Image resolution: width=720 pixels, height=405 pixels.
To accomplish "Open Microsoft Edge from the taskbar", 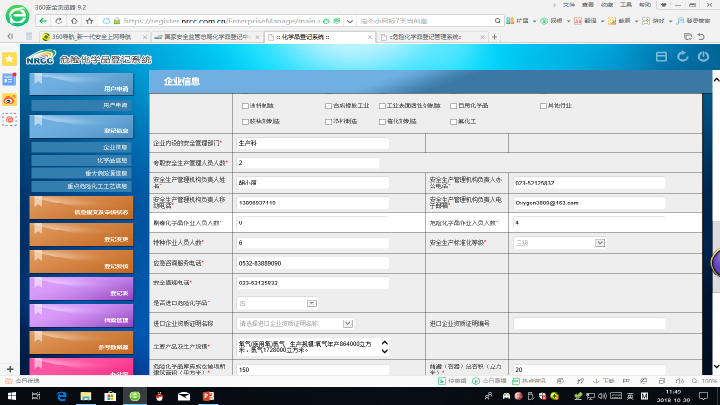I will (x=61, y=396).
